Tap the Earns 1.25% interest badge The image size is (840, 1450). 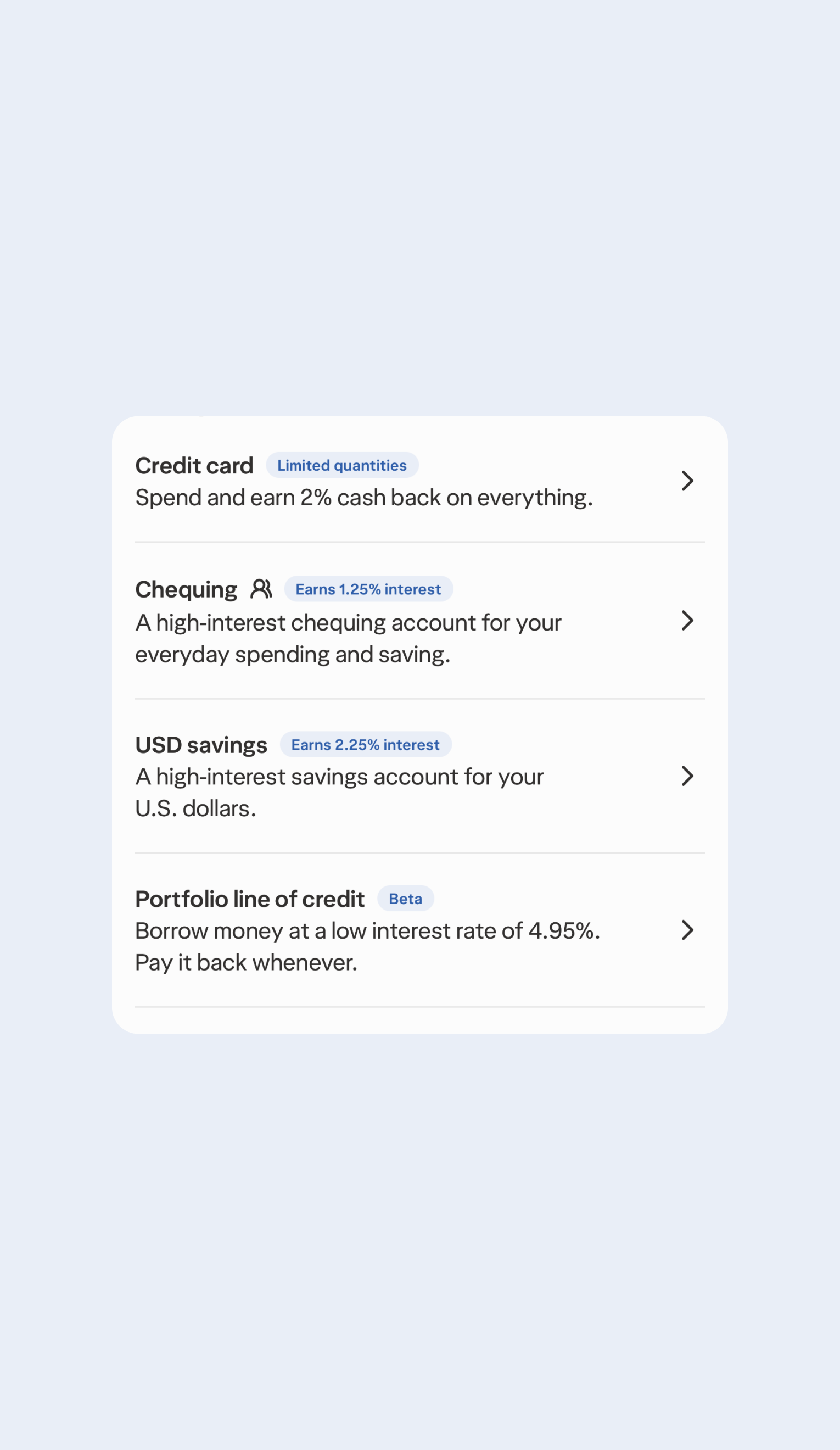click(368, 589)
